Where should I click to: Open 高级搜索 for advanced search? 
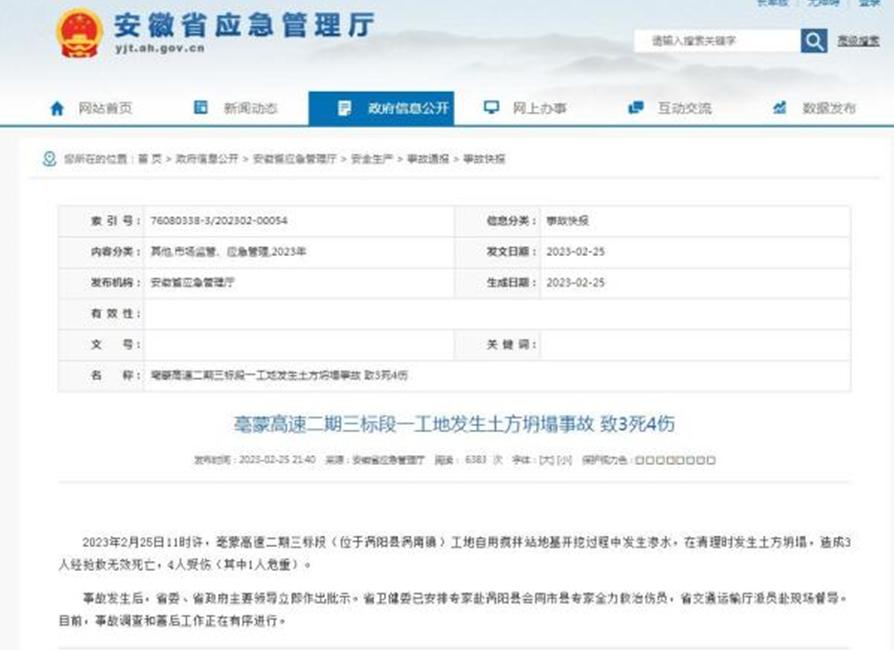[x=858, y=41]
